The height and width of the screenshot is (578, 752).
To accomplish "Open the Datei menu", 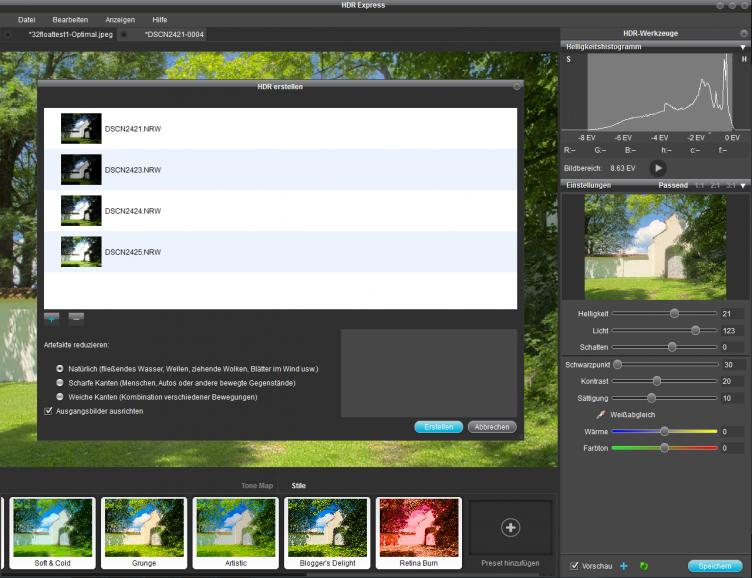I will click(26, 20).
